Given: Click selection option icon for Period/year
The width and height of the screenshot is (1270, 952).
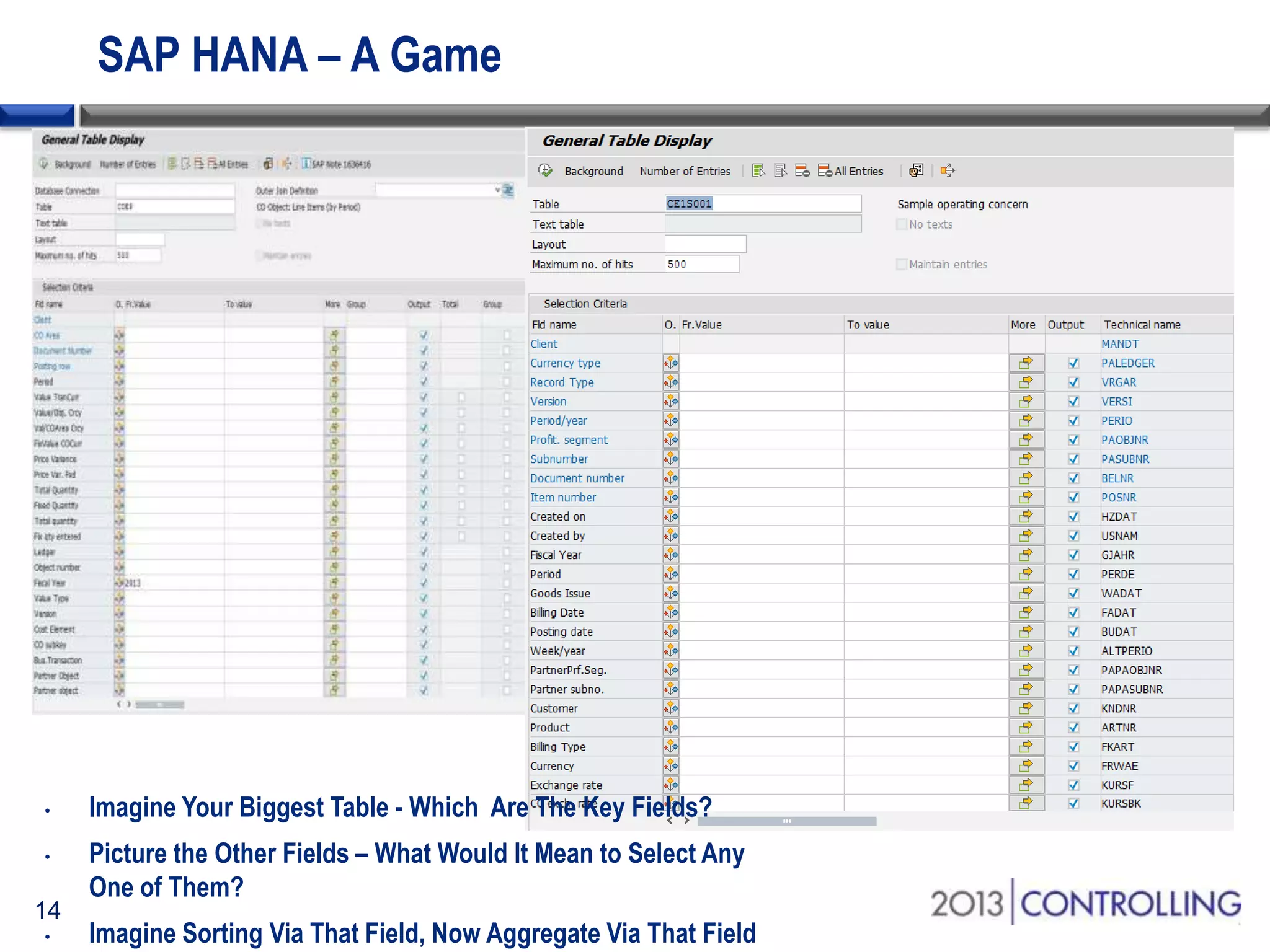Looking at the screenshot, I should point(671,421).
